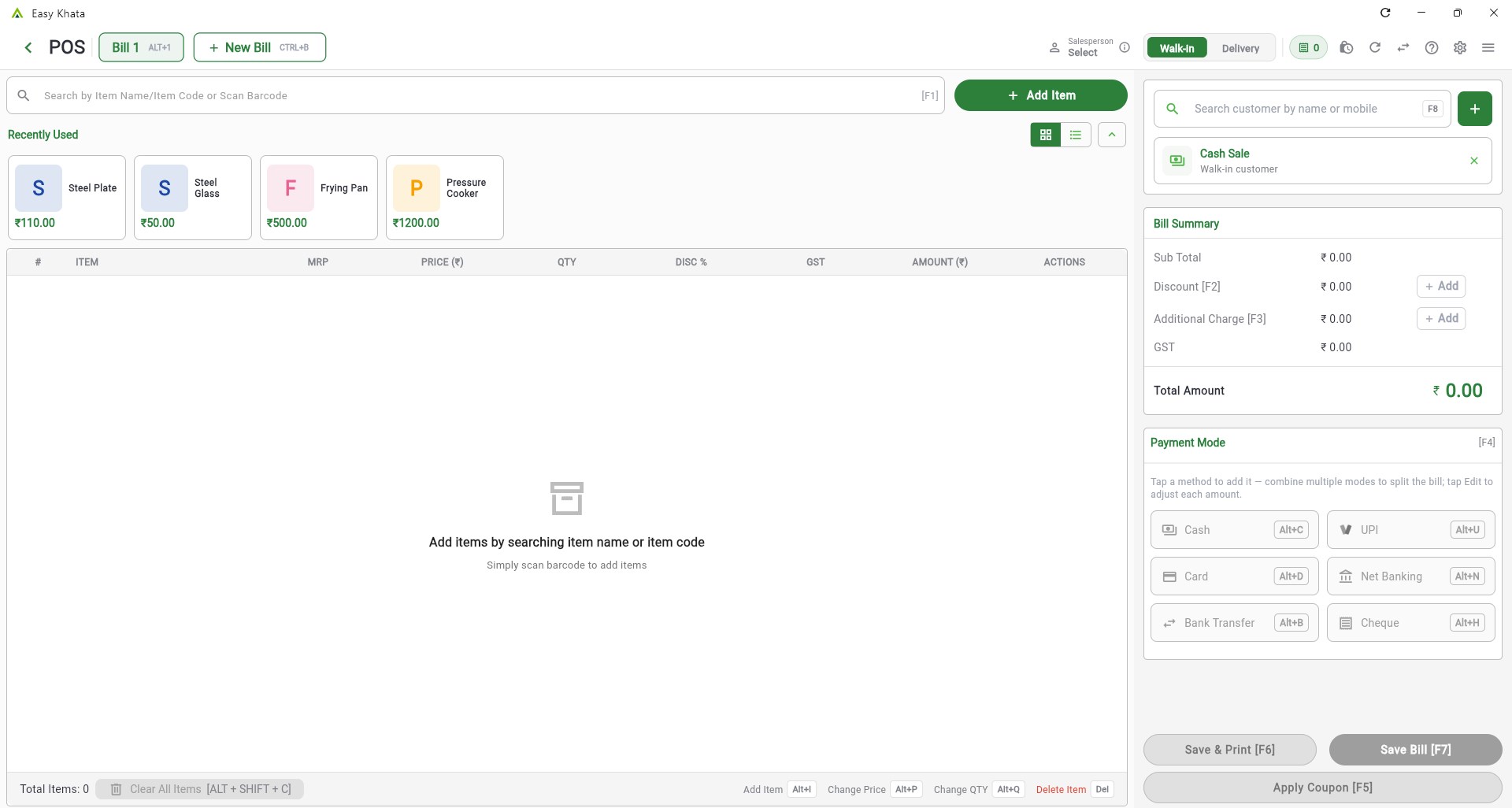1512x808 pixels.
Task: Click the green Add Item button
Action: click(1041, 95)
